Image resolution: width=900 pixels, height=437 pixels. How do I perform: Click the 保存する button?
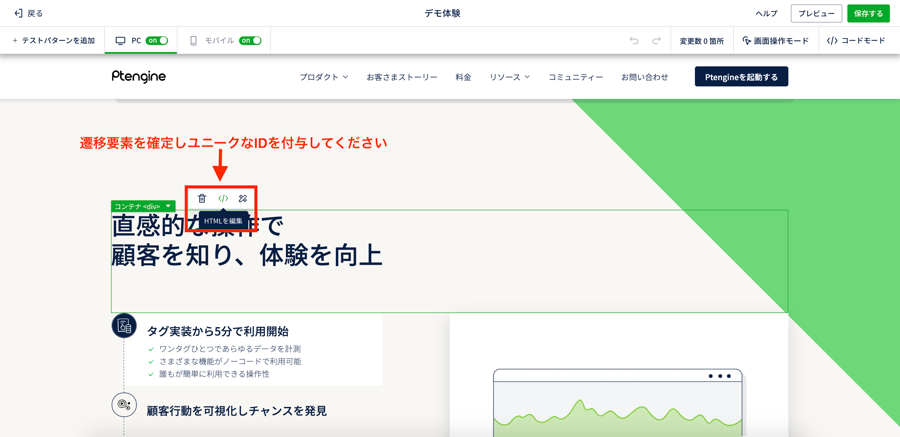tap(868, 14)
